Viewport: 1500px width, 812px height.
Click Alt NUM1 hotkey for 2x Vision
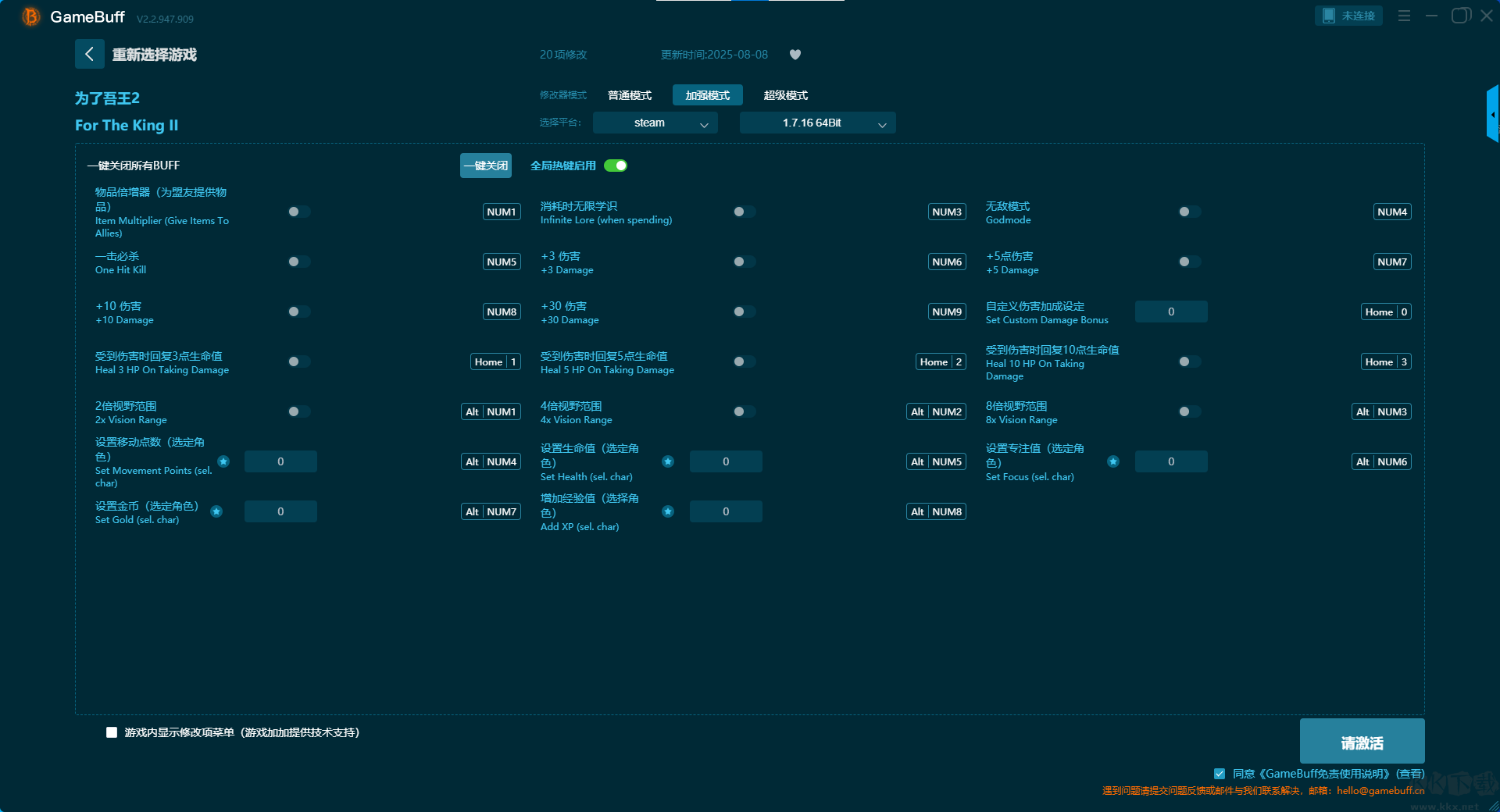491,411
